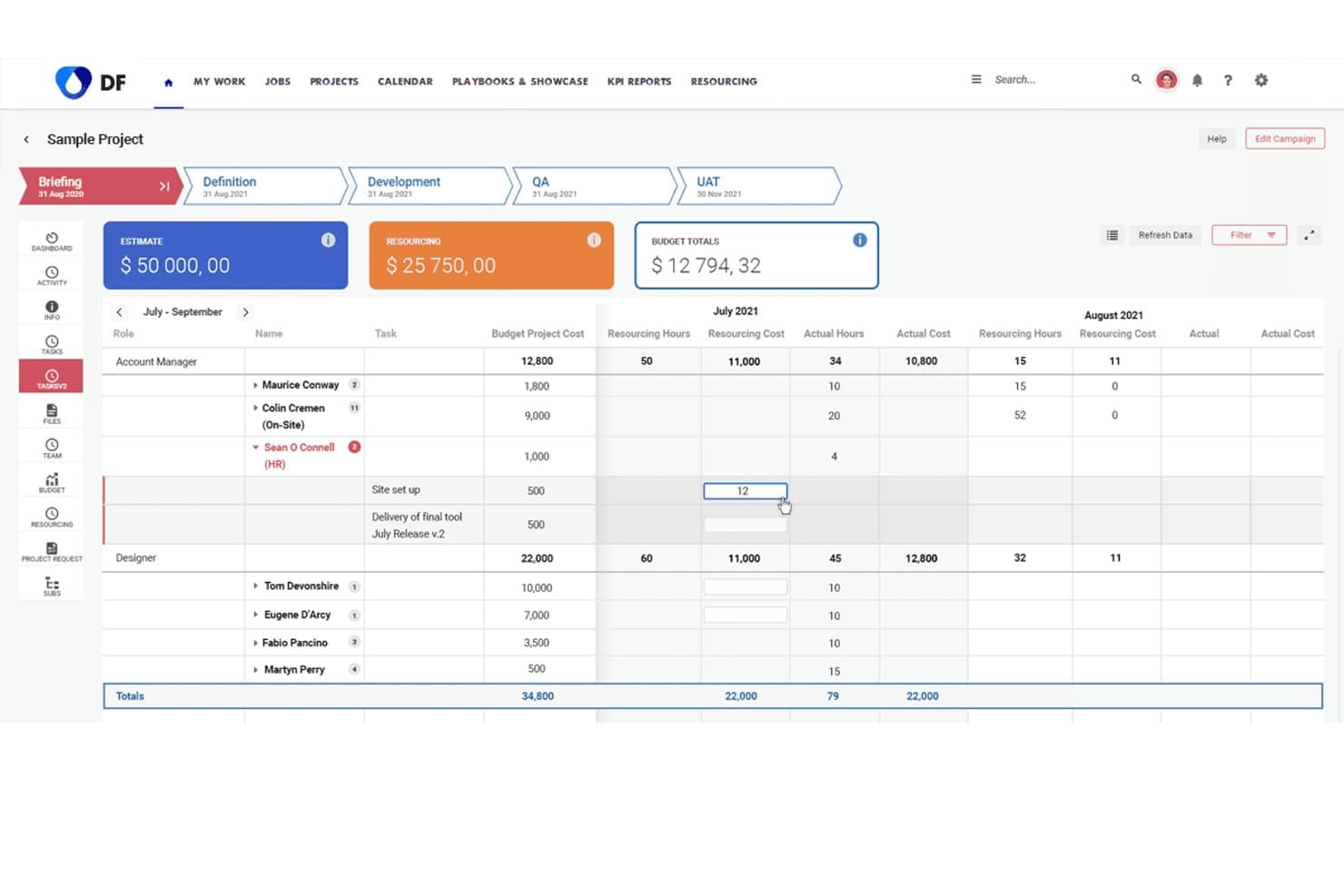The width and height of the screenshot is (1344, 896).
Task: Click the home icon in top navigation
Action: 168,82
